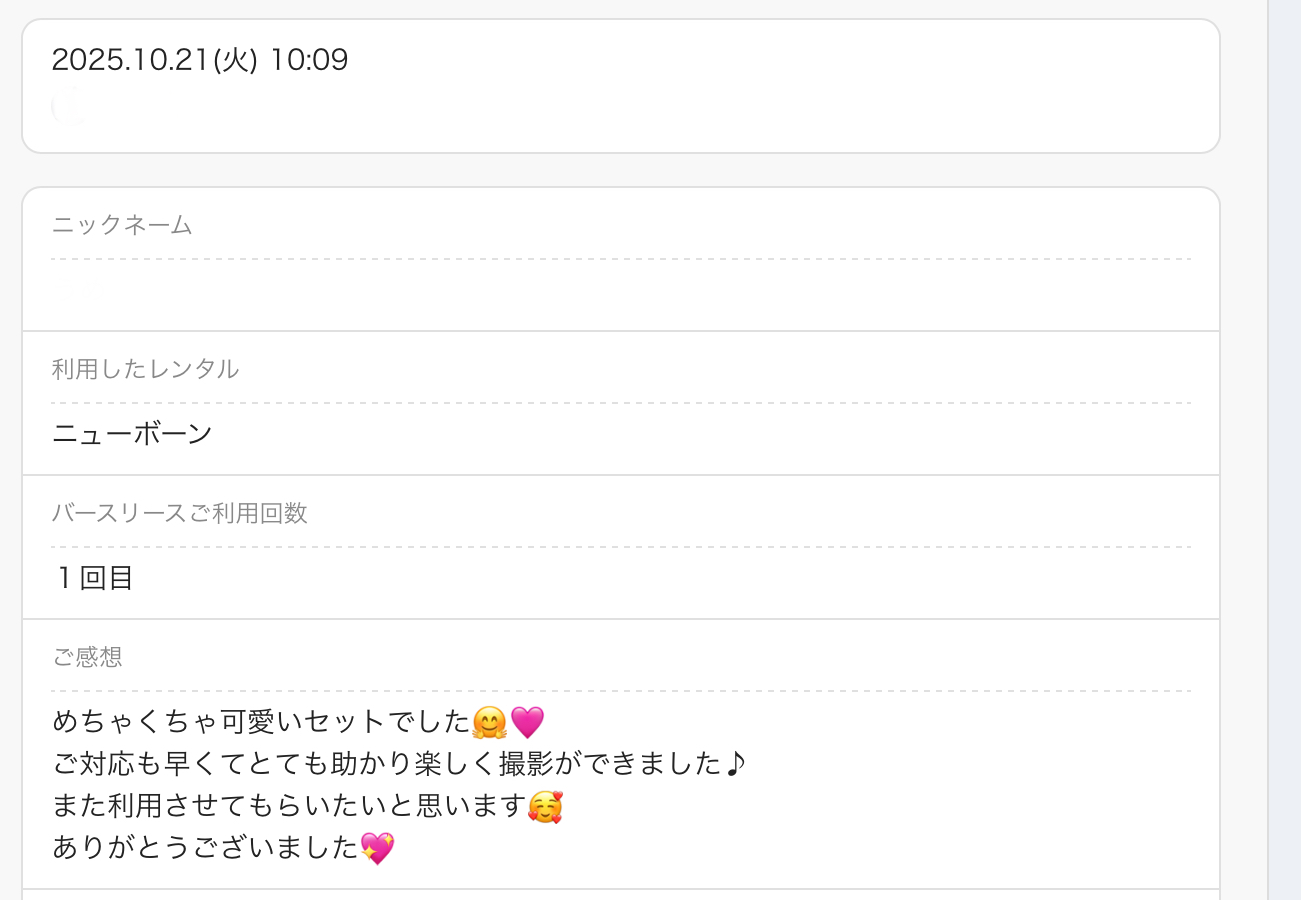The width and height of the screenshot is (1301, 900).
Task: Click the 10:09 time stamp
Action: point(309,60)
